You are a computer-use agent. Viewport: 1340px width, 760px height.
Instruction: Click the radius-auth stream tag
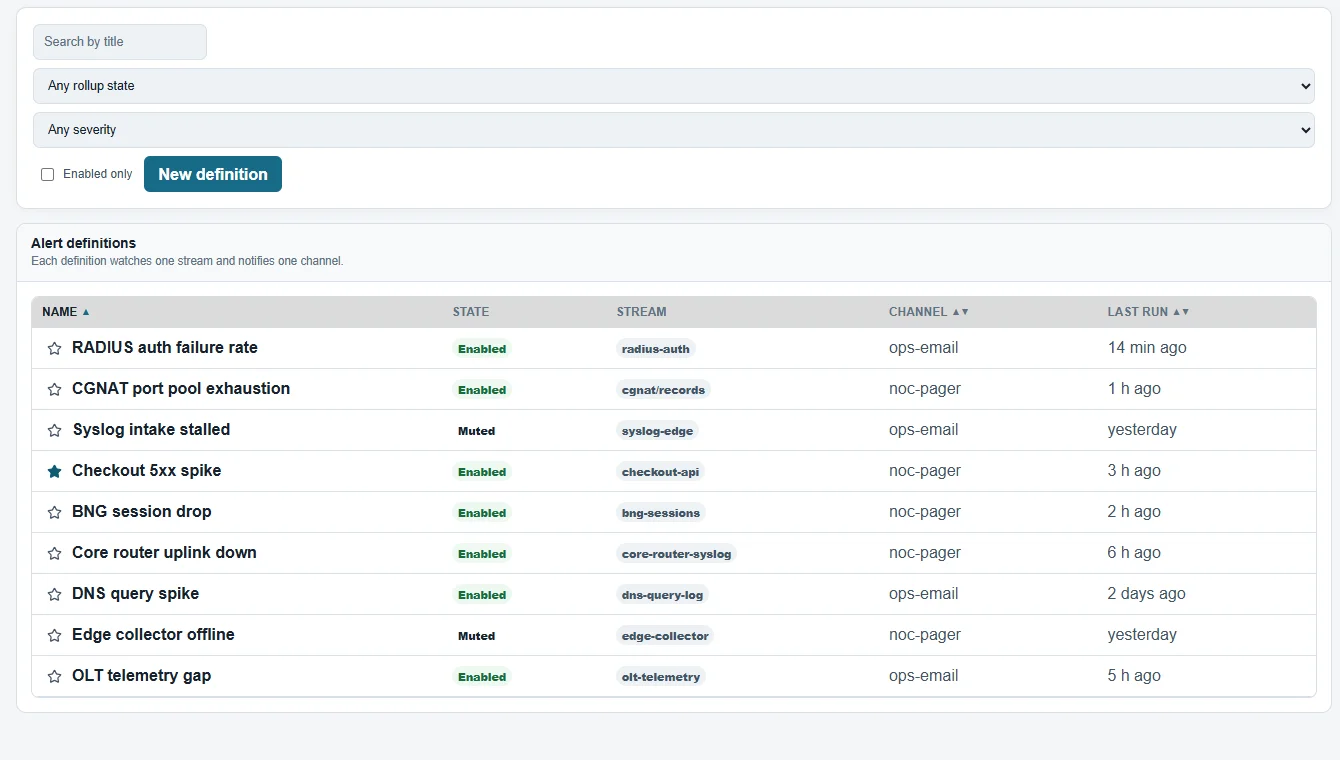[x=656, y=349]
